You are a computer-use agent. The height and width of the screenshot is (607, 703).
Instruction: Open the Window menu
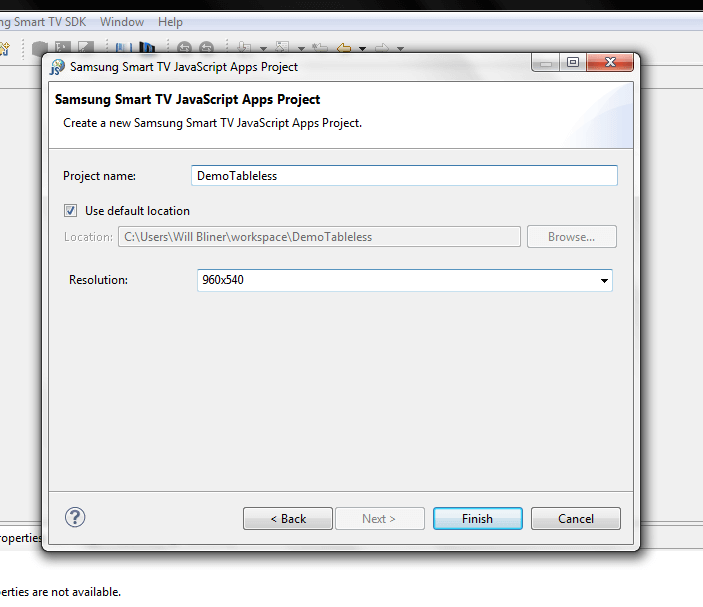coord(122,22)
